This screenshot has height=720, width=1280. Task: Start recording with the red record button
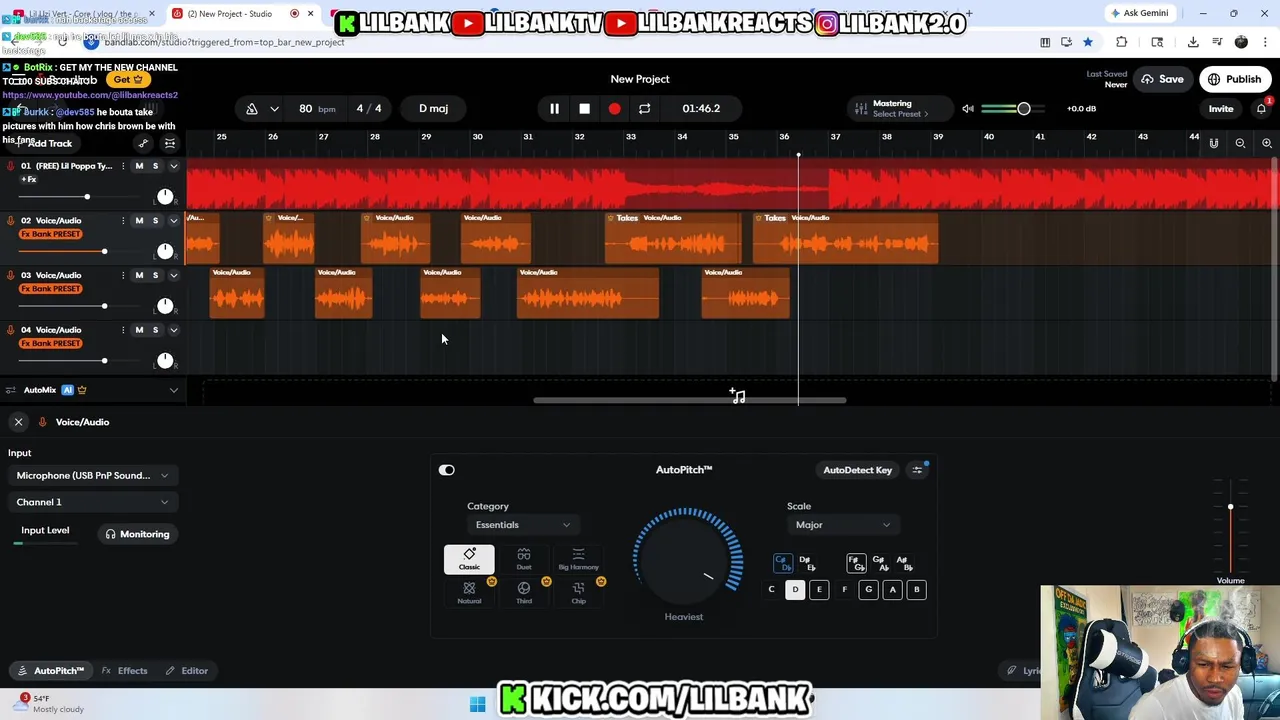click(614, 108)
